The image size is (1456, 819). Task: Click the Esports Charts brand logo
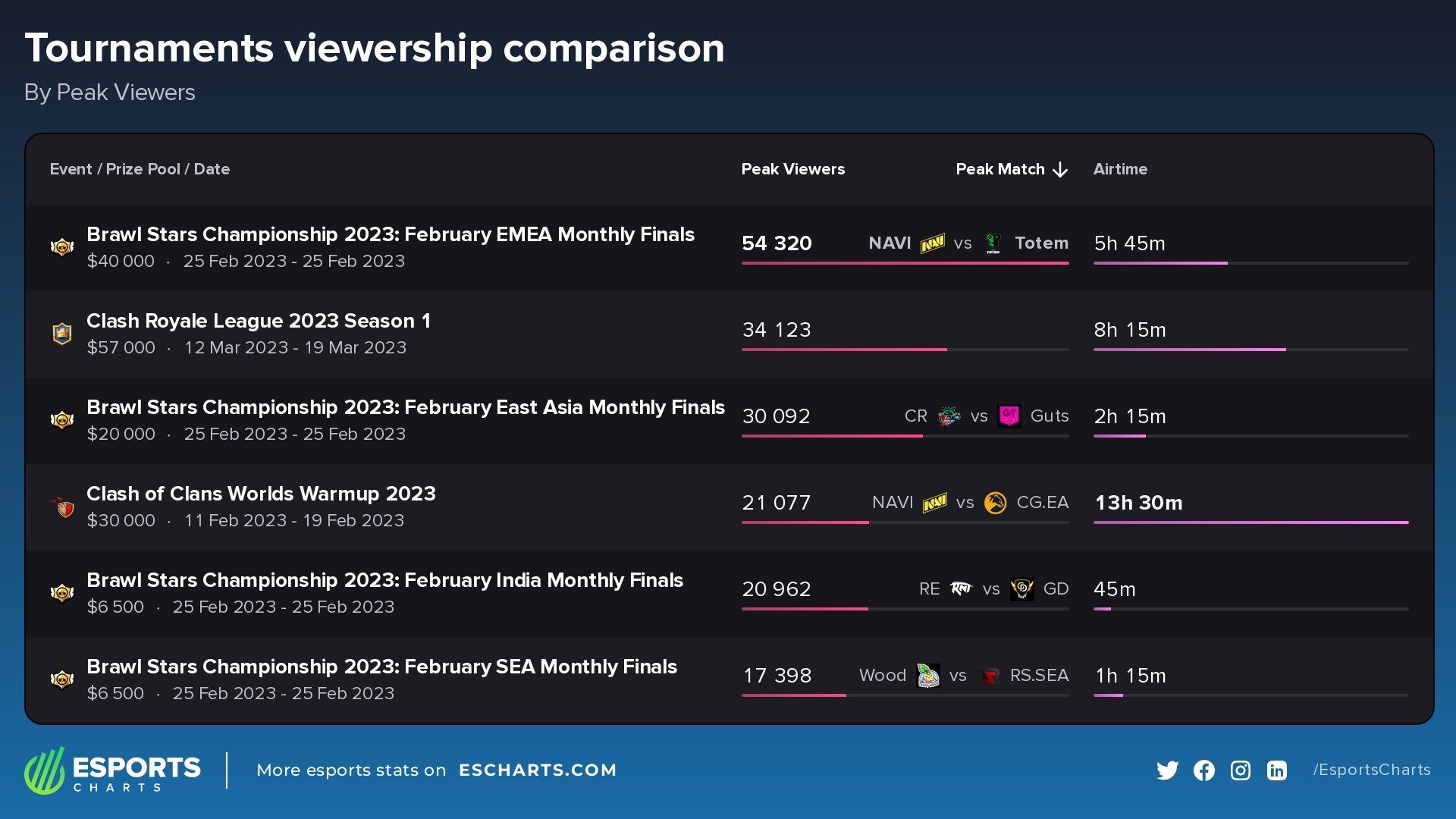pos(111,770)
